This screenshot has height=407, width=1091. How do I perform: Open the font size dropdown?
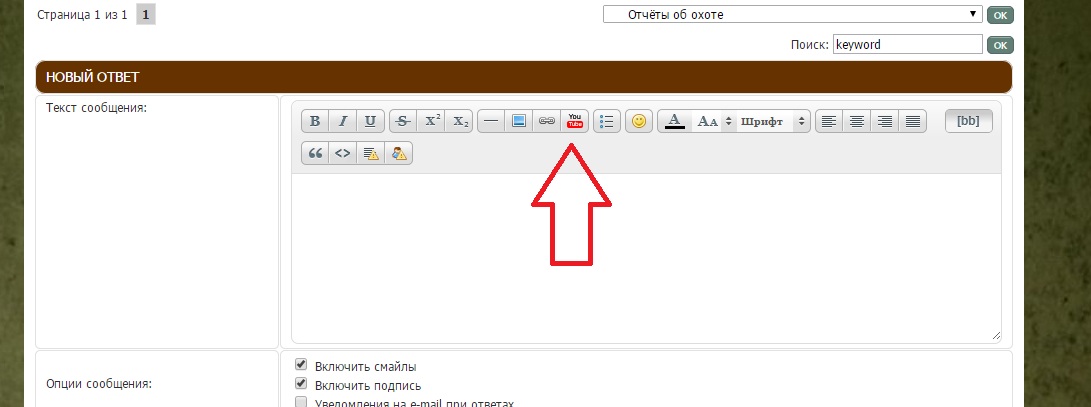[x=714, y=121]
